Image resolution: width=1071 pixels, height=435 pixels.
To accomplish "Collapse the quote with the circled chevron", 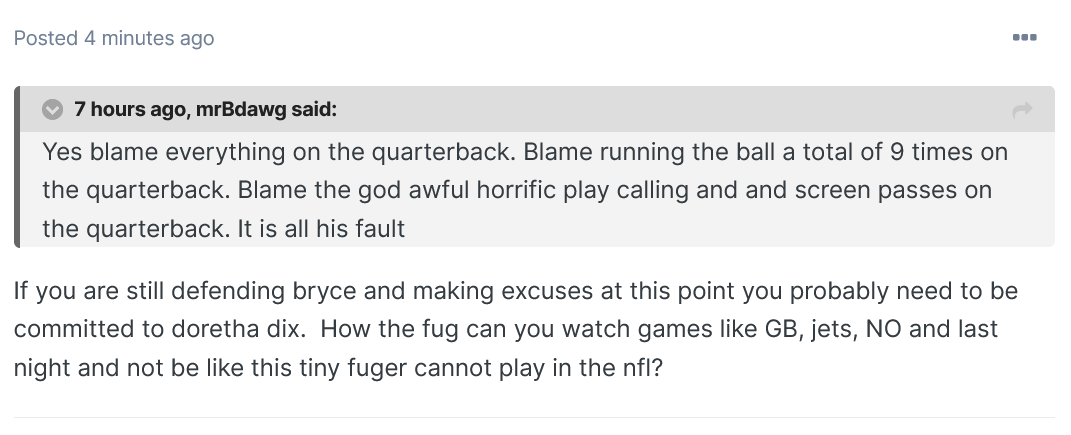I will click(52, 109).
